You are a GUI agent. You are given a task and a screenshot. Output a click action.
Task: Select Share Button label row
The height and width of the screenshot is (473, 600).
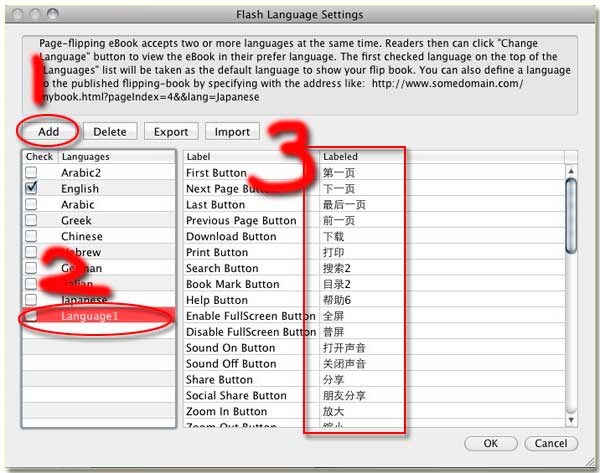(x=374, y=380)
